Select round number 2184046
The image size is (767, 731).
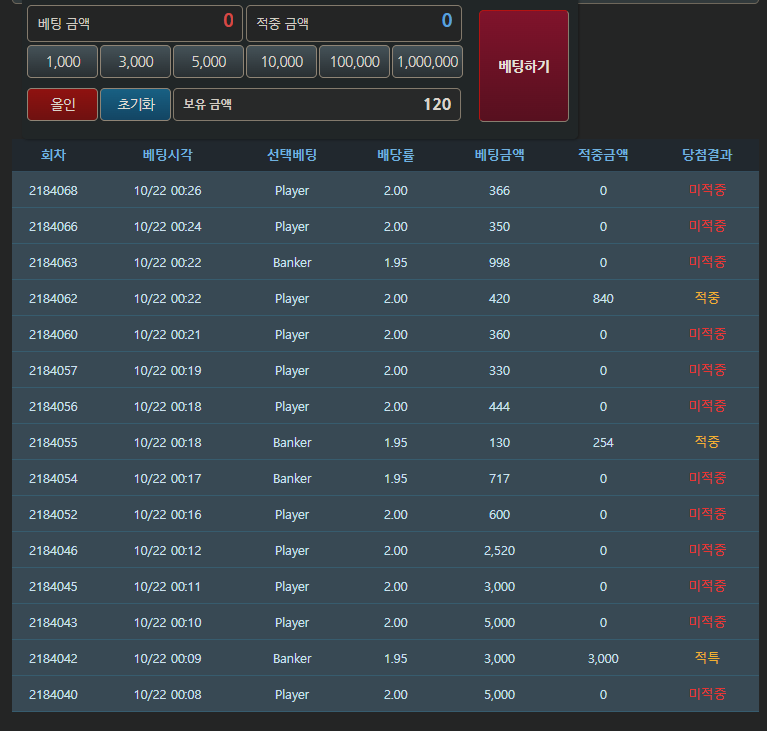coord(53,550)
